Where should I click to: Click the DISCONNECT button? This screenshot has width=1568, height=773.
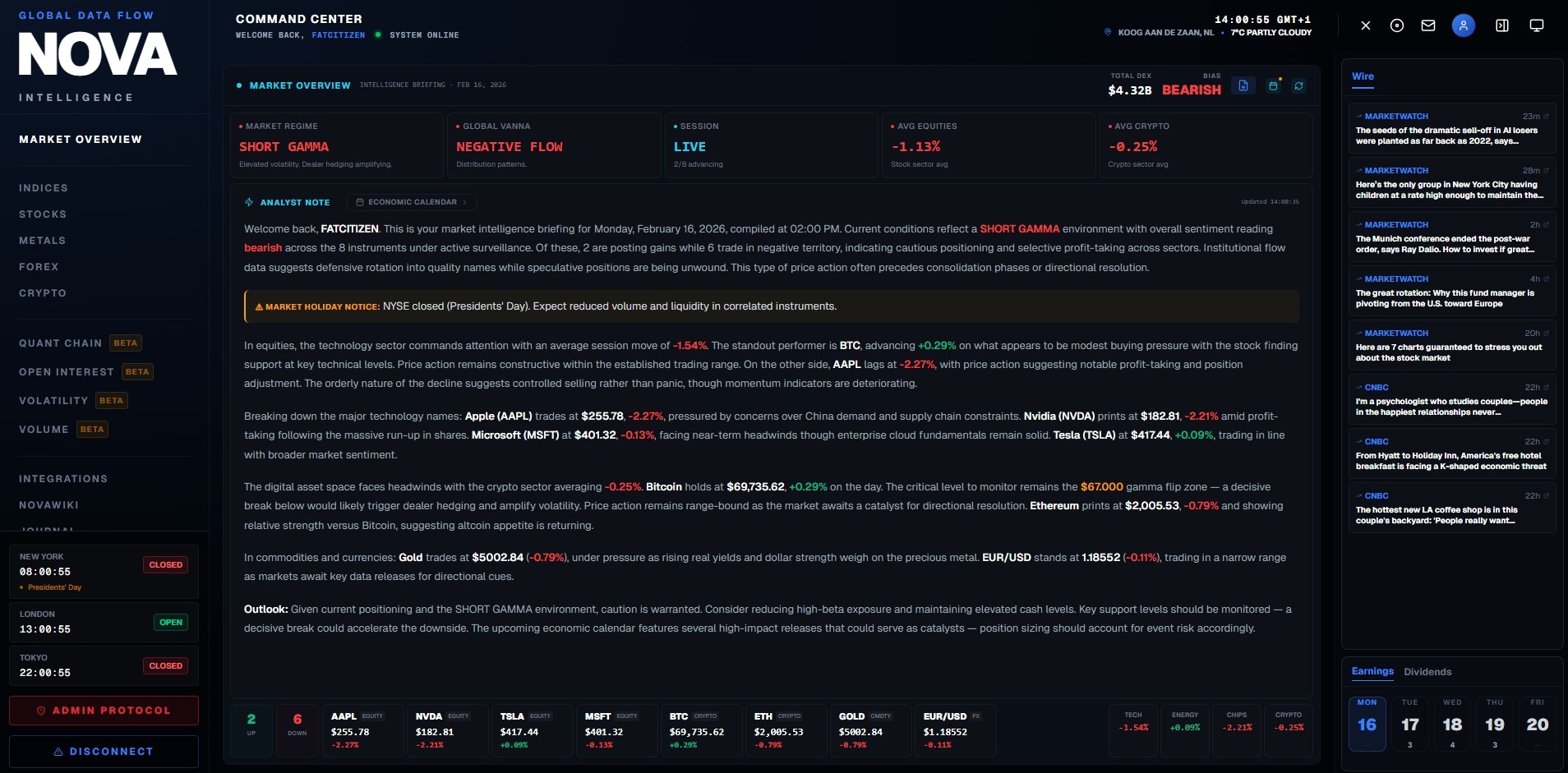104,751
